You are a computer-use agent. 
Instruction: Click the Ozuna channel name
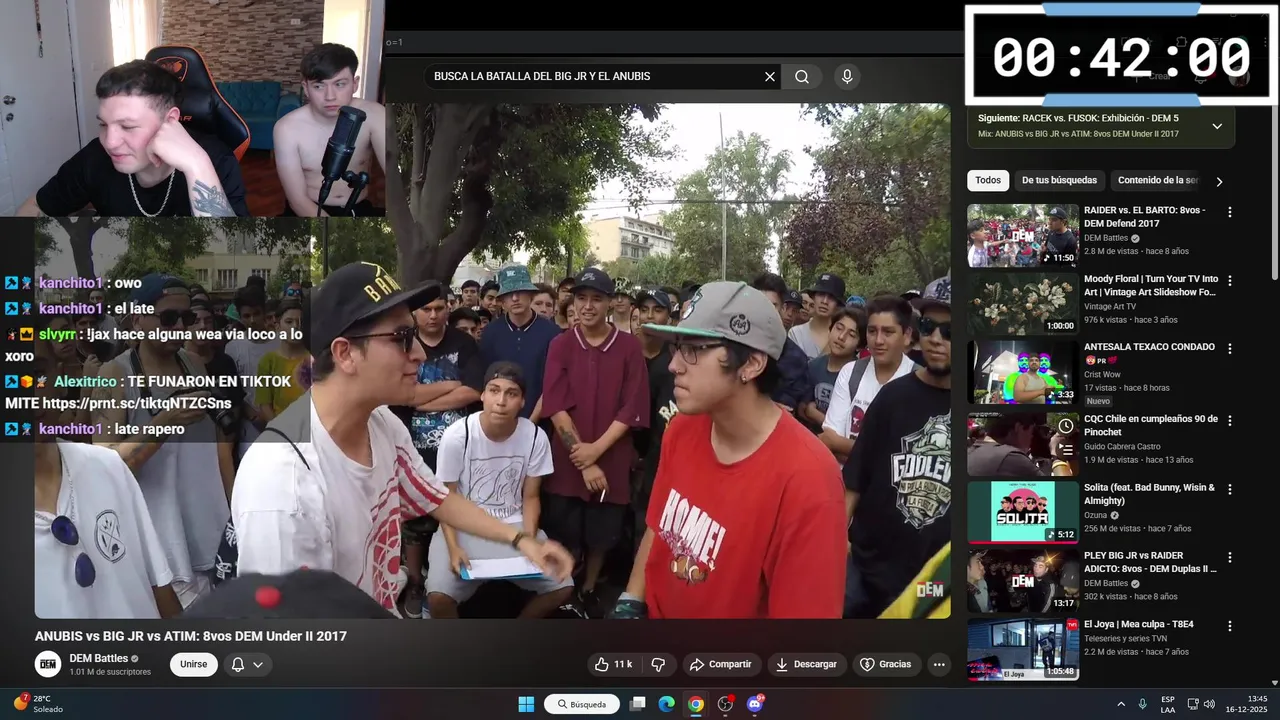(x=1096, y=516)
